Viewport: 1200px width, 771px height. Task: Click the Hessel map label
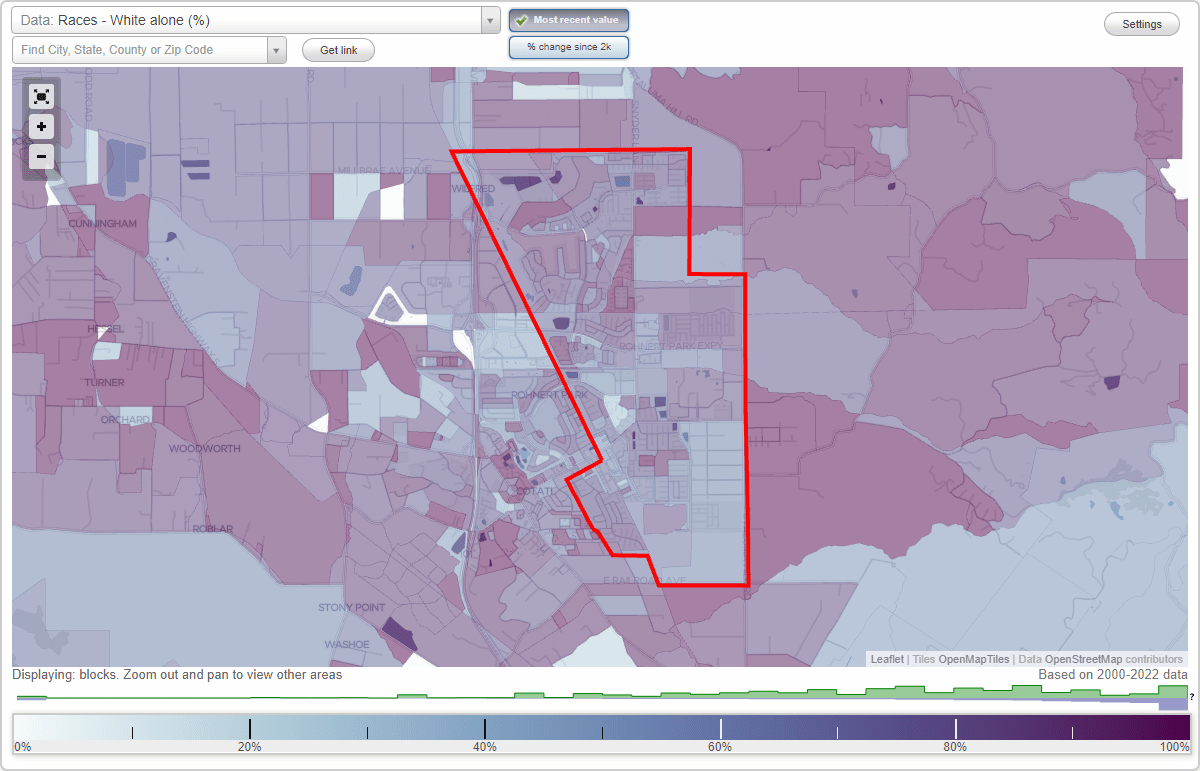pos(105,328)
